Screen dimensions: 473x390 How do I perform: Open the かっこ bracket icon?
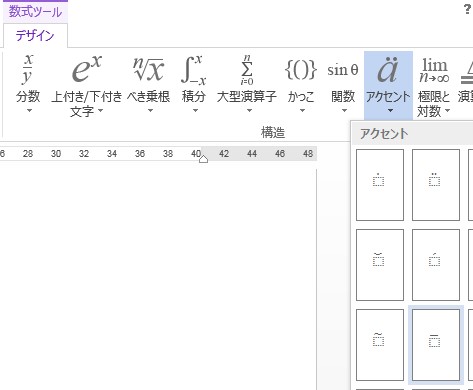(301, 70)
